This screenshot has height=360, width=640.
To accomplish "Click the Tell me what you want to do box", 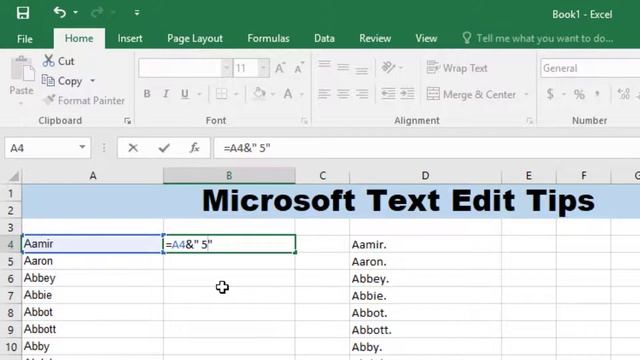I will pos(538,38).
